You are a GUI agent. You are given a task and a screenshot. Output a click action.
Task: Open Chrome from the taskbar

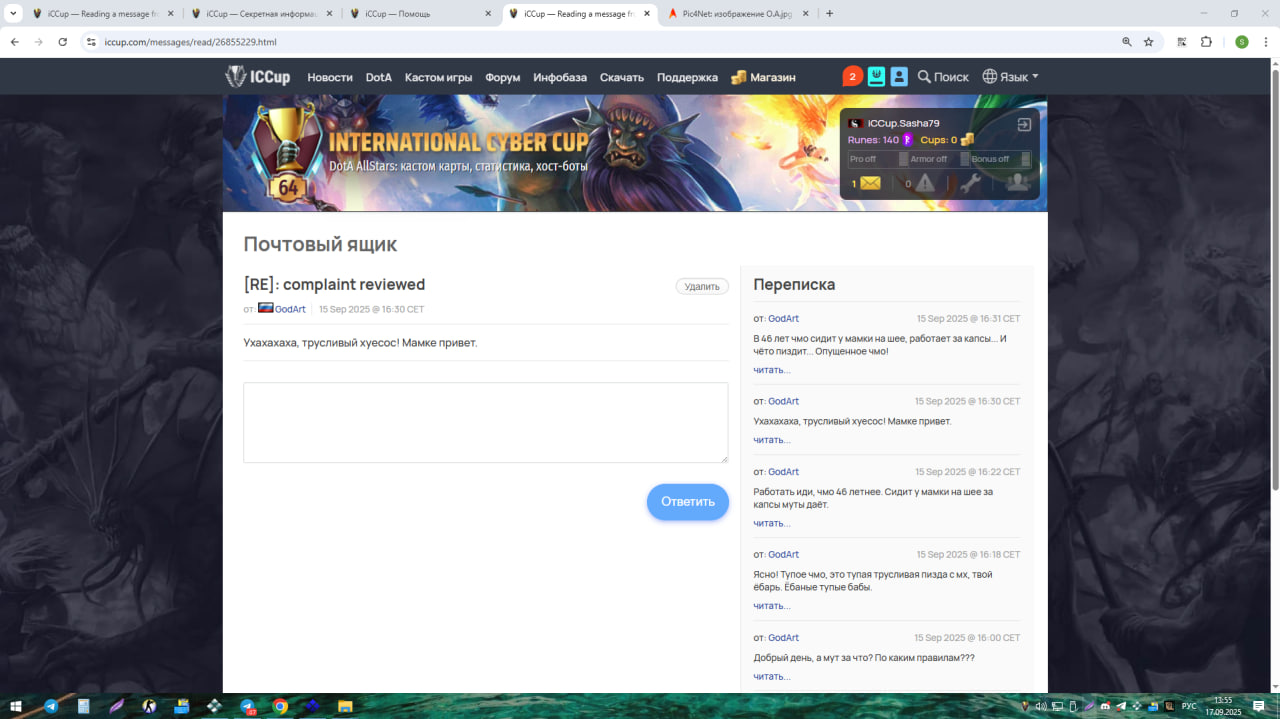pyautogui.click(x=281, y=706)
